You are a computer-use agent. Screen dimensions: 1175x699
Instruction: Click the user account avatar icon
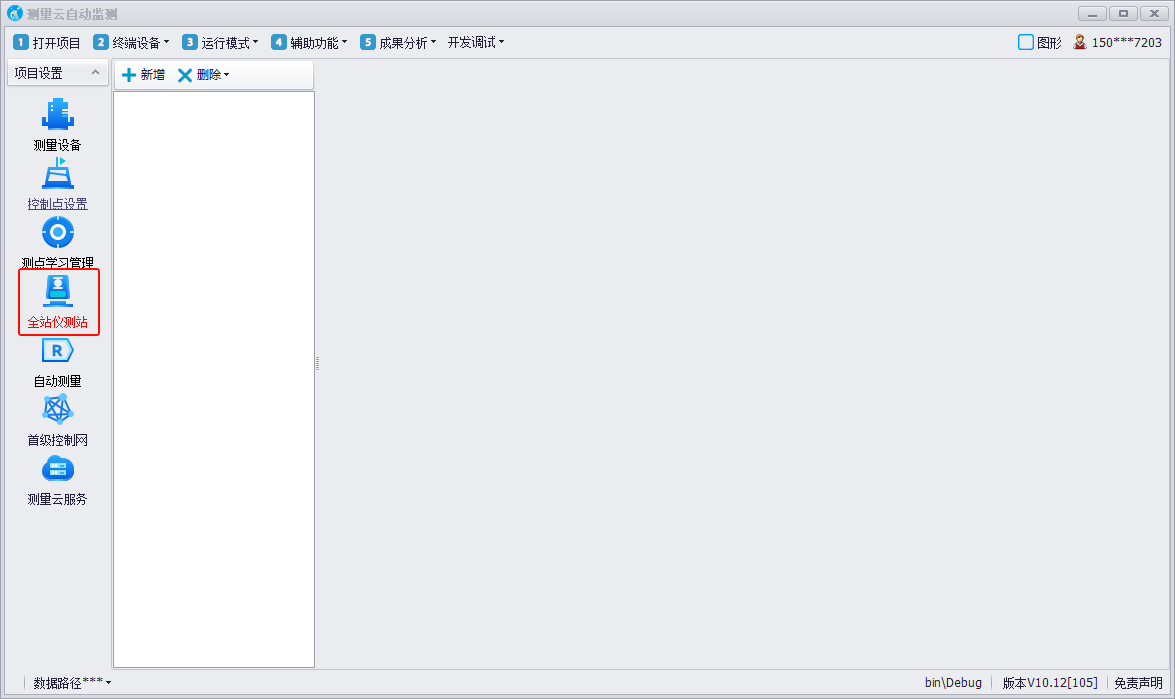(1080, 42)
